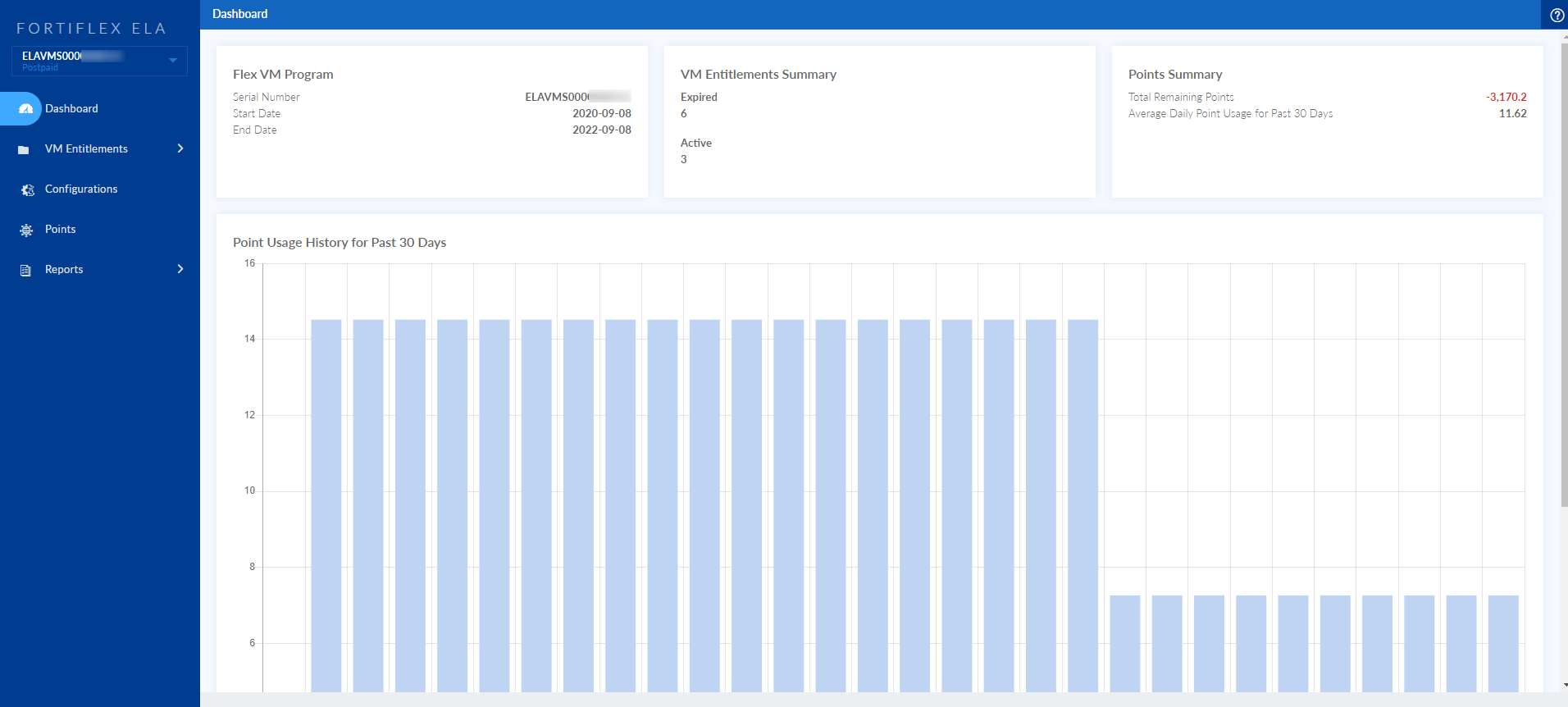Open help via the question mark icon
Viewport: 1568px width, 707px height.
(1557, 15)
